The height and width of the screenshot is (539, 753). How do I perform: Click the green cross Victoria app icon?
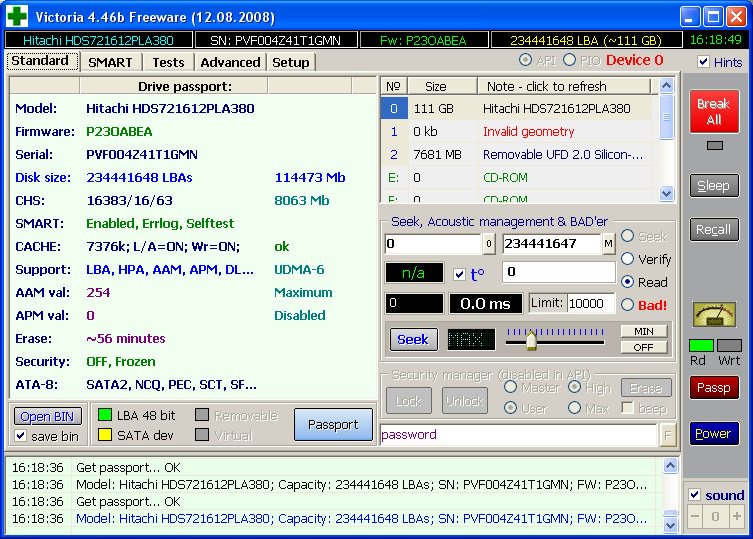pos(17,16)
